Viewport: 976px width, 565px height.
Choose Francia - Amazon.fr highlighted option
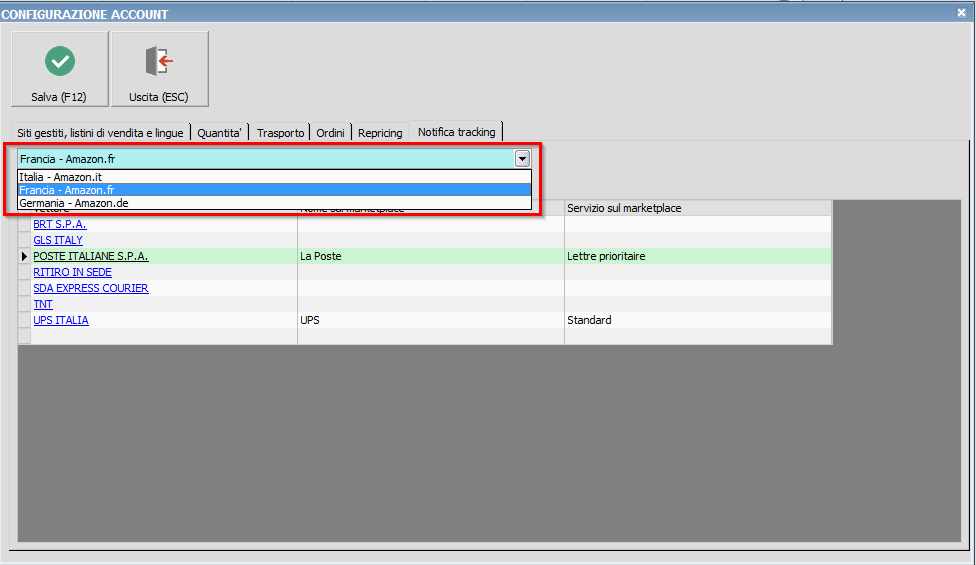click(x=274, y=190)
